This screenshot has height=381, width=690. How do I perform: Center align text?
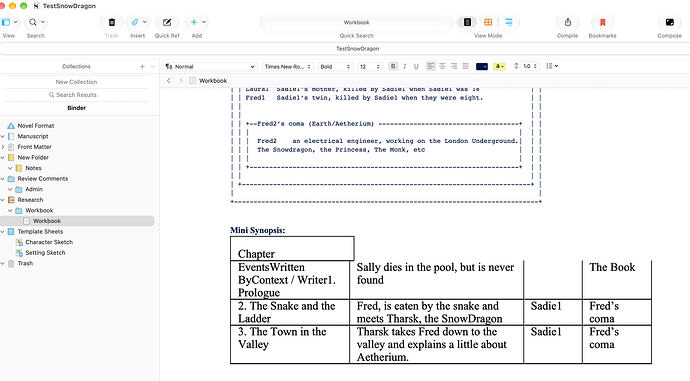tap(442, 66)
